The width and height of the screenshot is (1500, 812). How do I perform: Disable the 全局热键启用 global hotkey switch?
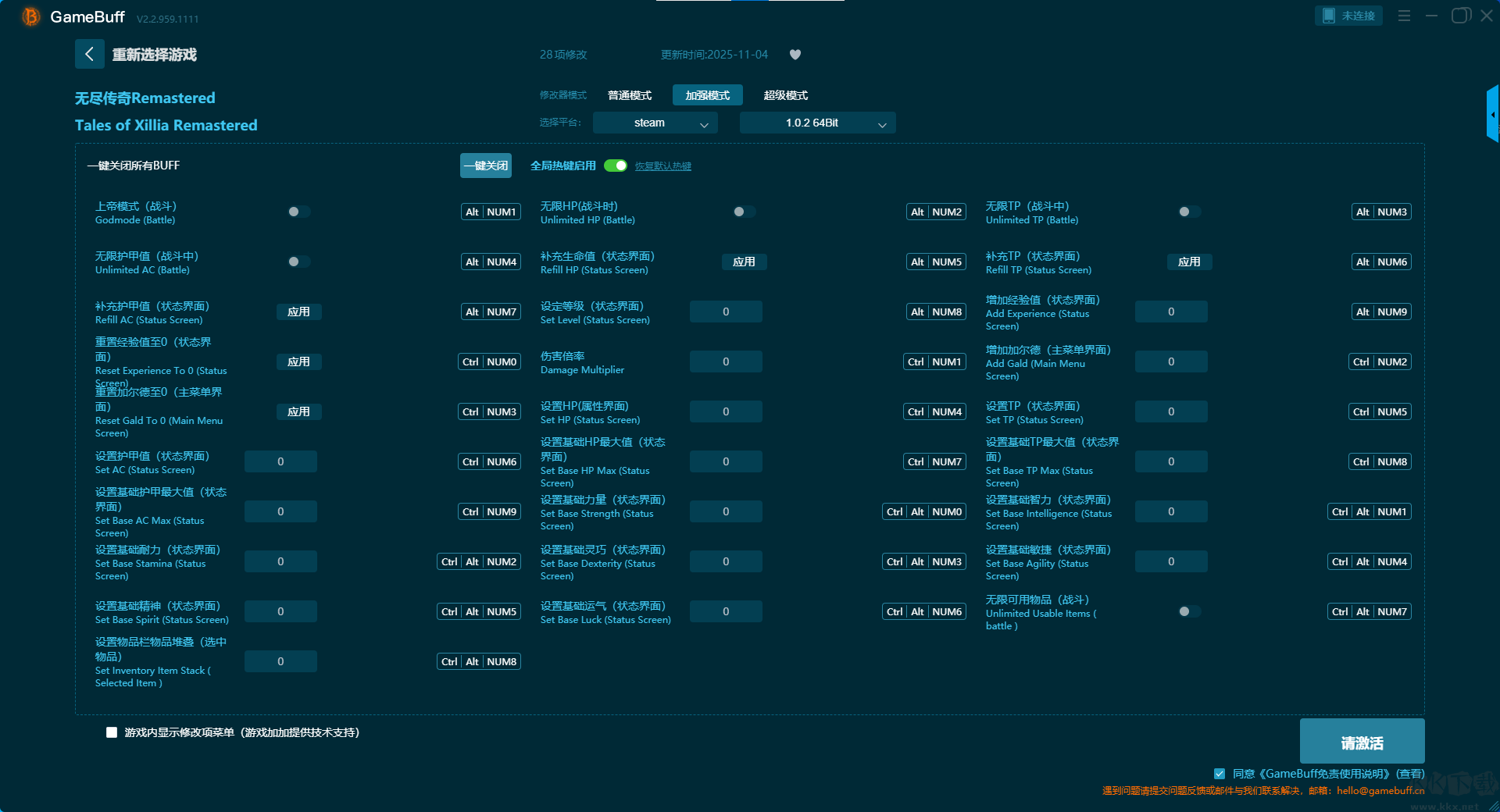click(616, 166)
